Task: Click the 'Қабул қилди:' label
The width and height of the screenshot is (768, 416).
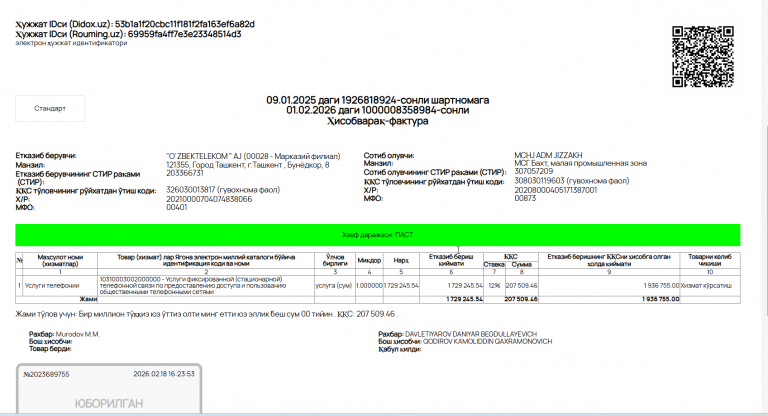Action: coord(400,349)
